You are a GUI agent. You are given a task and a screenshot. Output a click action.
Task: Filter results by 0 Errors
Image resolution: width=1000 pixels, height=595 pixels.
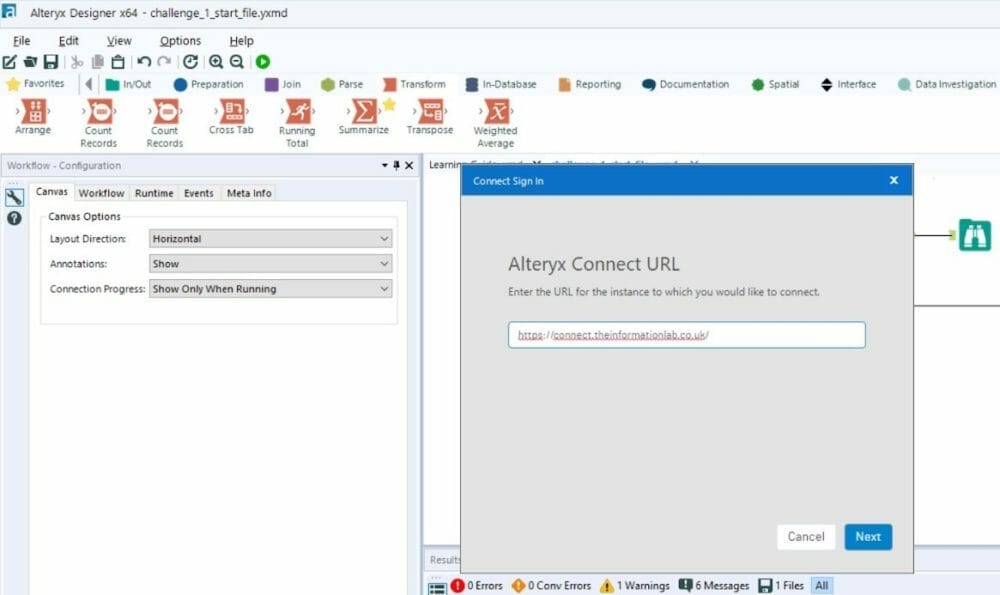tap(477, 585)
